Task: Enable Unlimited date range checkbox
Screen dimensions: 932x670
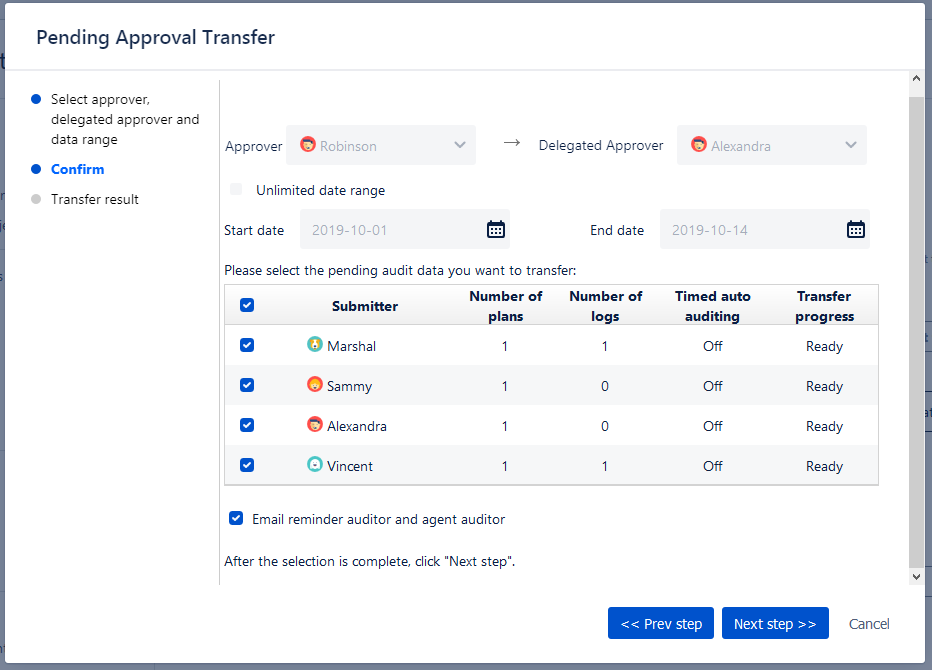Action: pyautogui.click(x=236, y=189)
